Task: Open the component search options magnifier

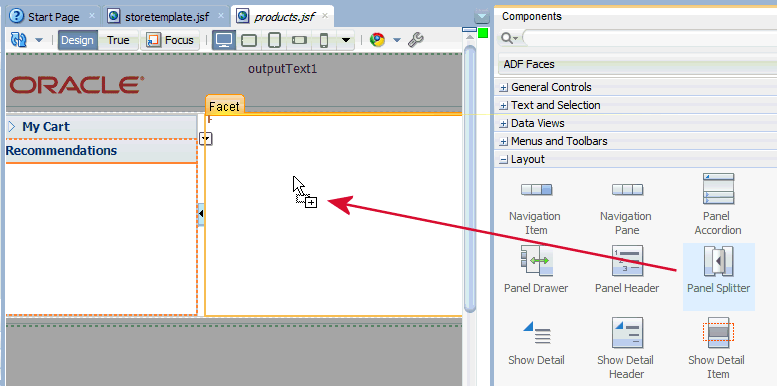Action: pyautogui.click(x=509, y=38)
